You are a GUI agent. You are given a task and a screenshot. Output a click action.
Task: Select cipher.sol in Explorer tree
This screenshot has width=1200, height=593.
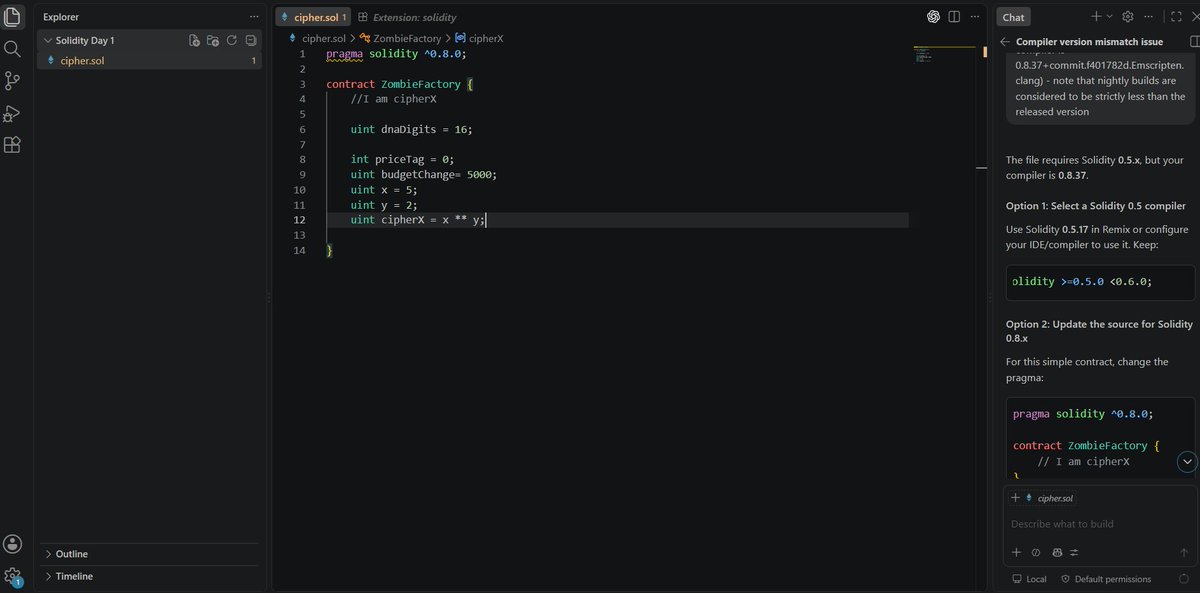pyautogui.click(x=150, y=61)
